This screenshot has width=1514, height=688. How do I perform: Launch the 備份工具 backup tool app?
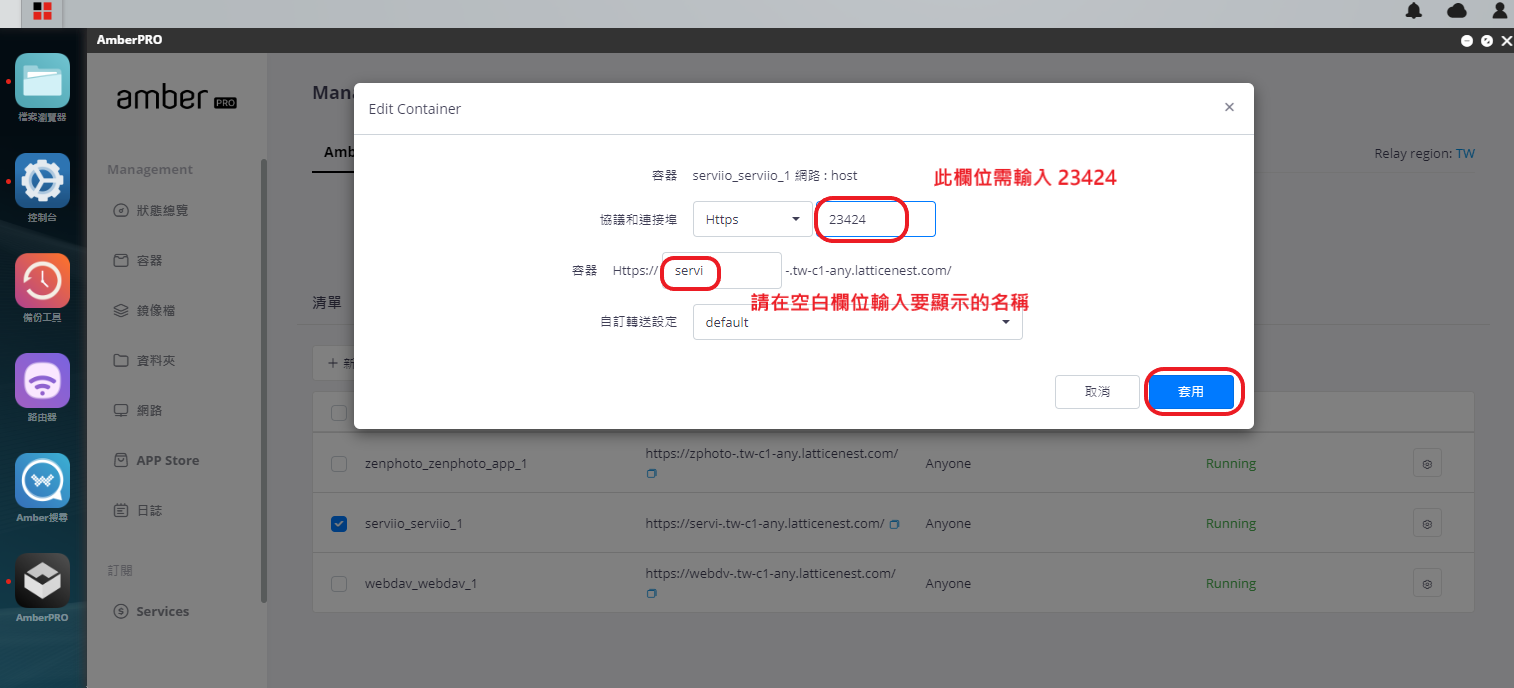coord(42,281)
